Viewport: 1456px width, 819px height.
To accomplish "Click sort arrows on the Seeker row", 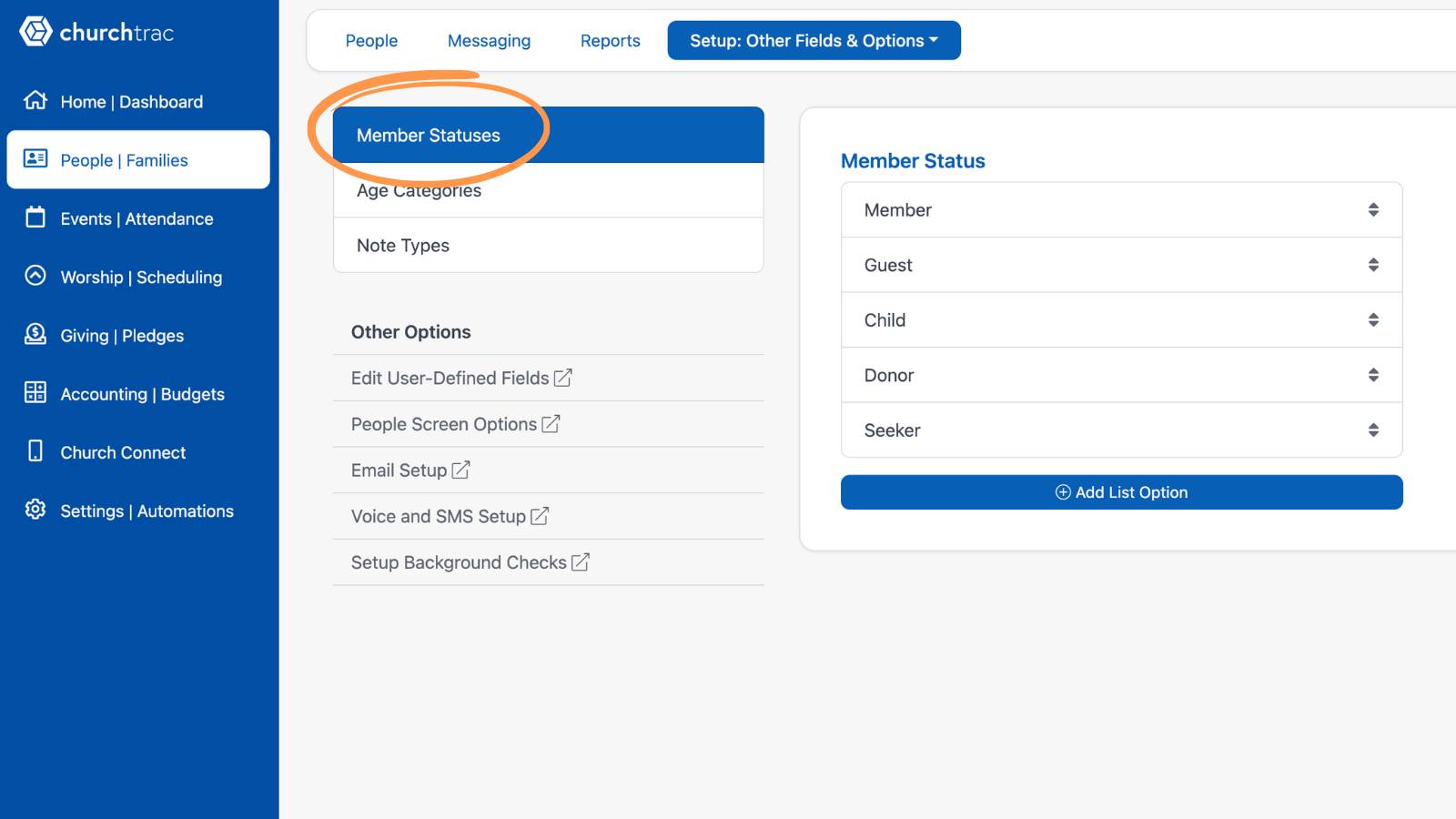I will (x=1373, y=430).
